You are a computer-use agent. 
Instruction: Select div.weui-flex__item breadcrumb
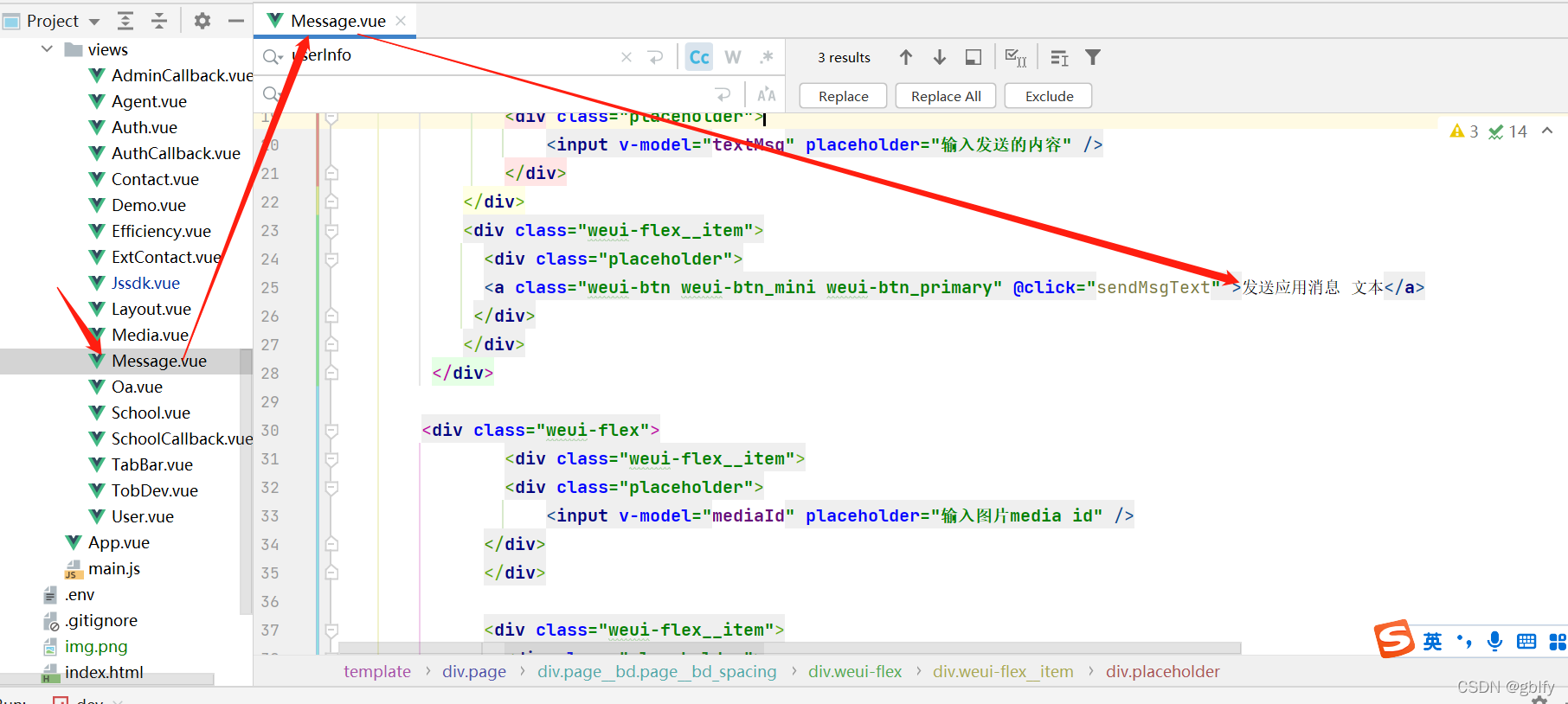1003,671
